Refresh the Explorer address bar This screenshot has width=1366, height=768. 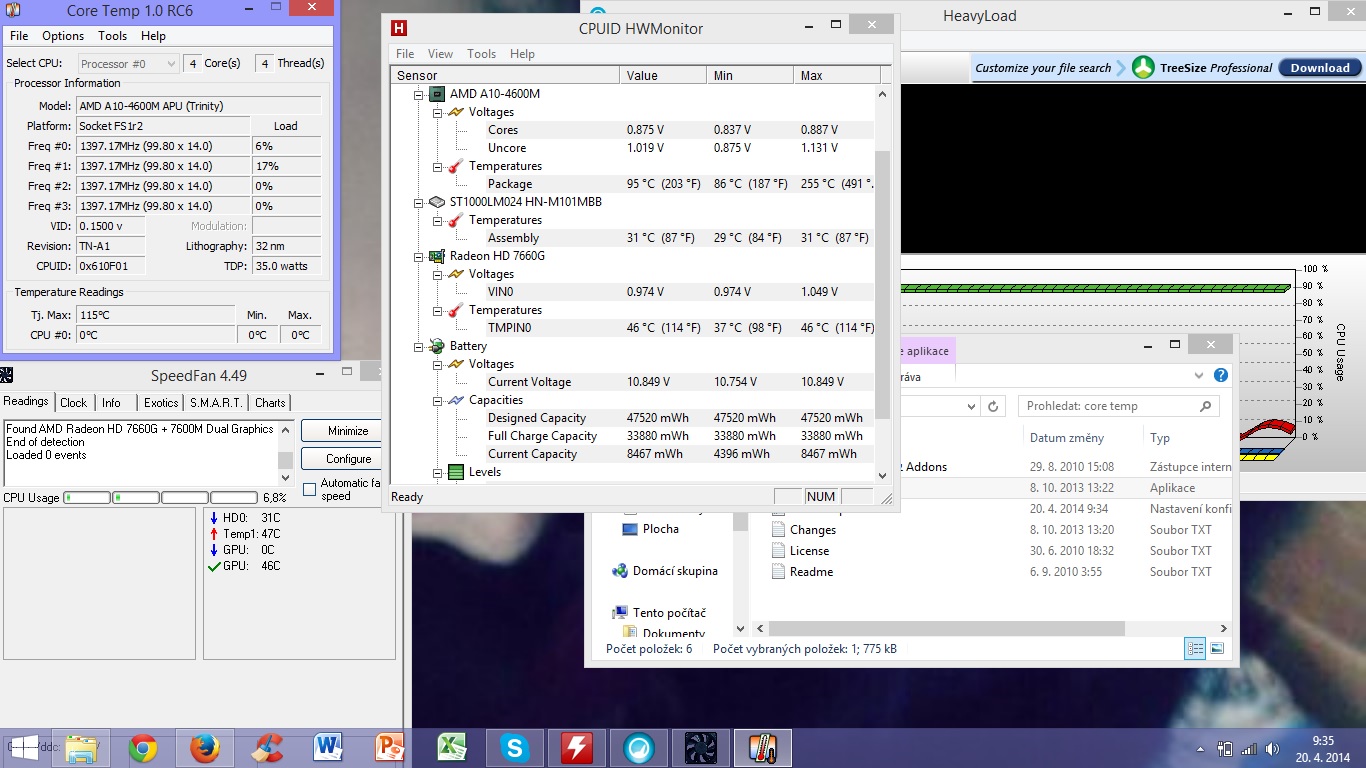tap(993, 406)
